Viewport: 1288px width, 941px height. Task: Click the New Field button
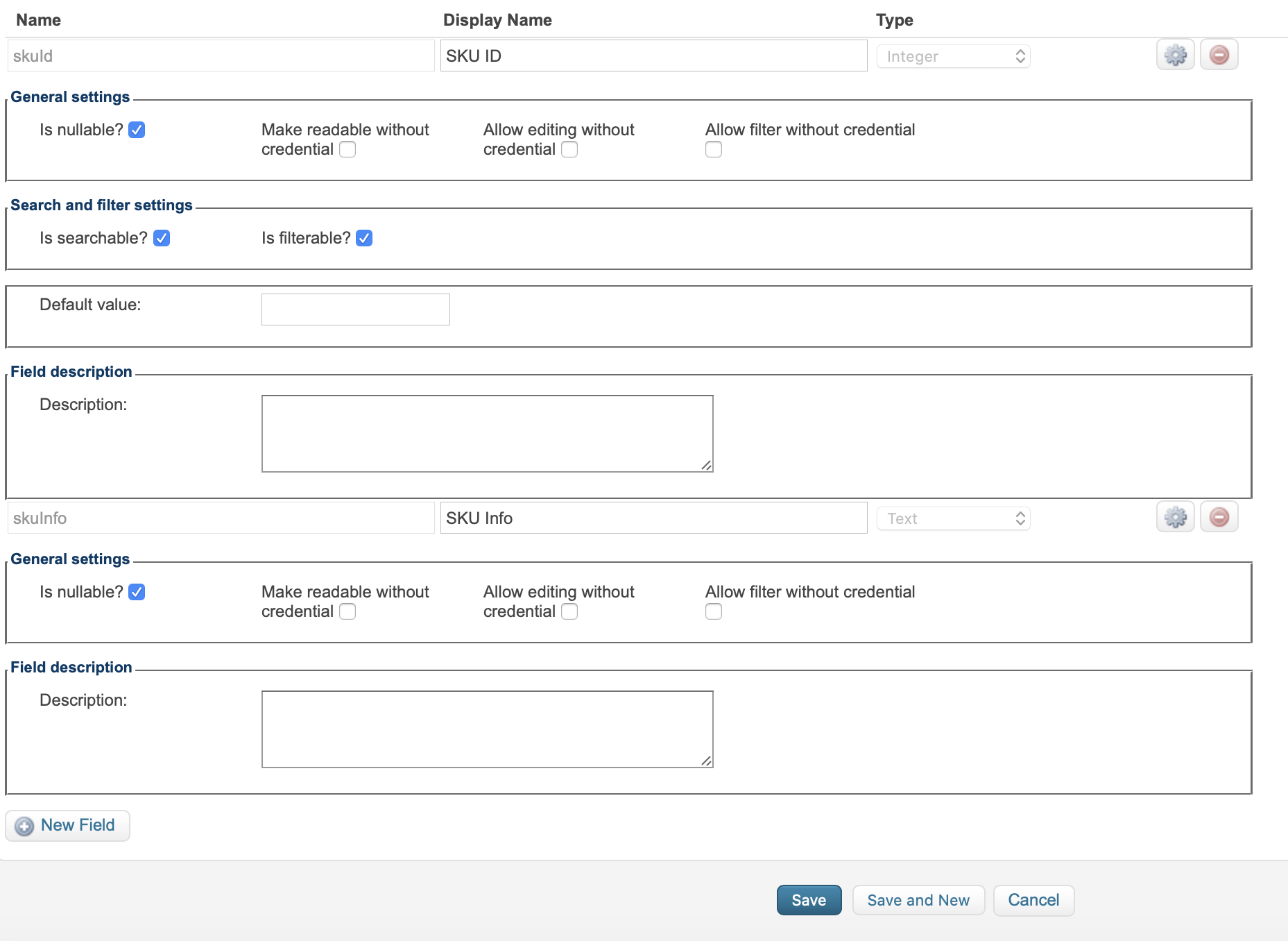pyautogui.click(x=67, y=826)
